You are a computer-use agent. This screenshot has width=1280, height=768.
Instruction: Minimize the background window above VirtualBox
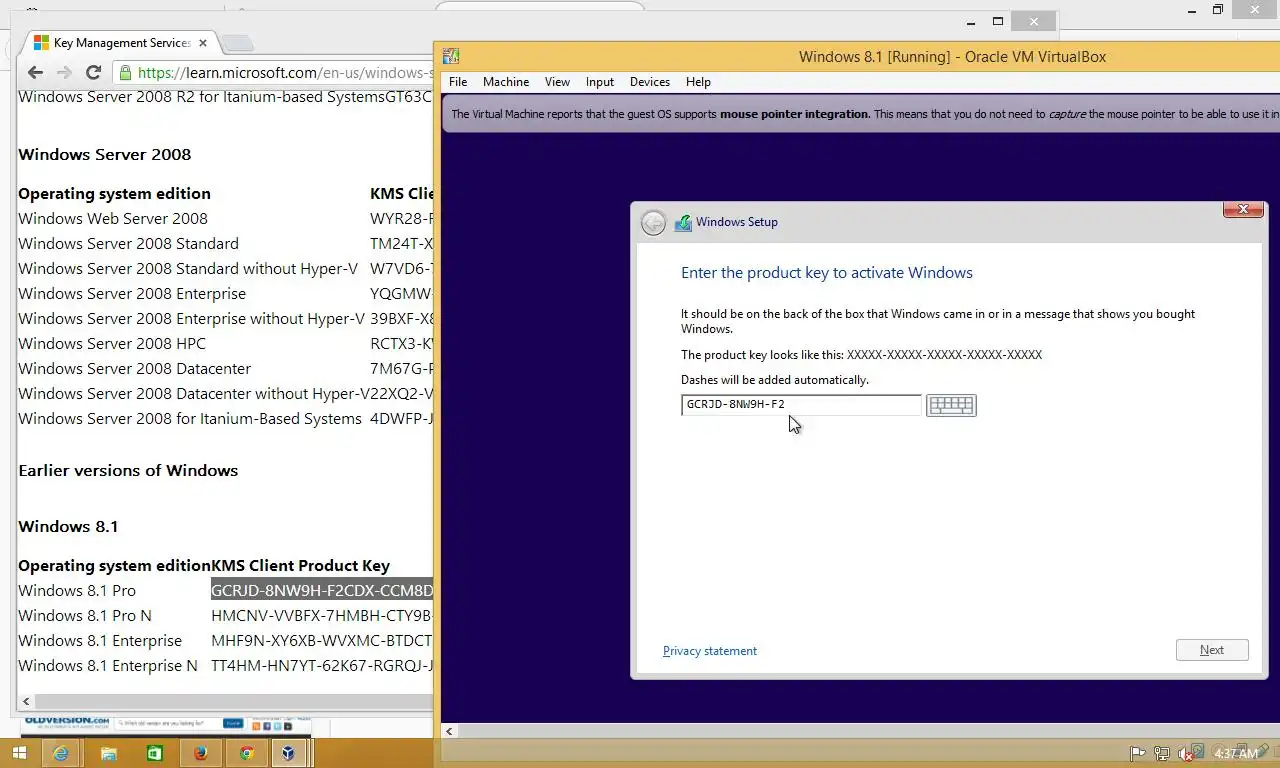coord(971,21)
